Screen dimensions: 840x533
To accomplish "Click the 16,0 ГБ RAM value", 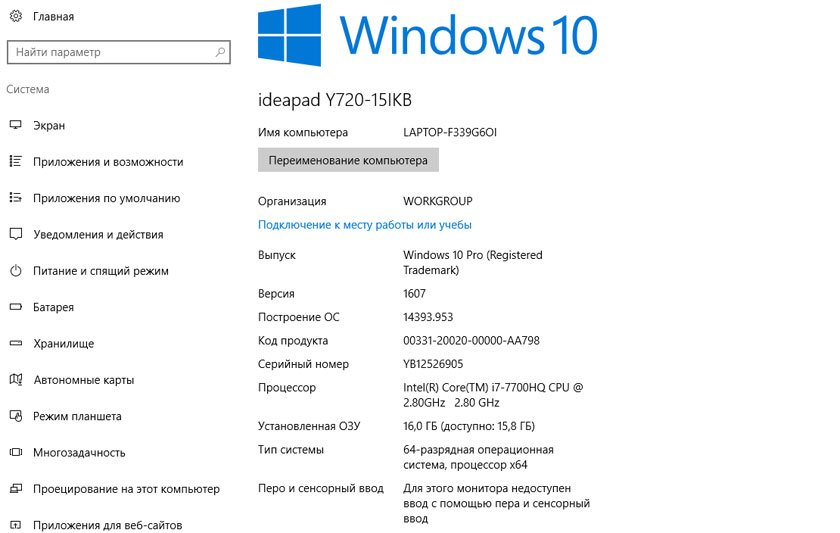I will (469, 426).
